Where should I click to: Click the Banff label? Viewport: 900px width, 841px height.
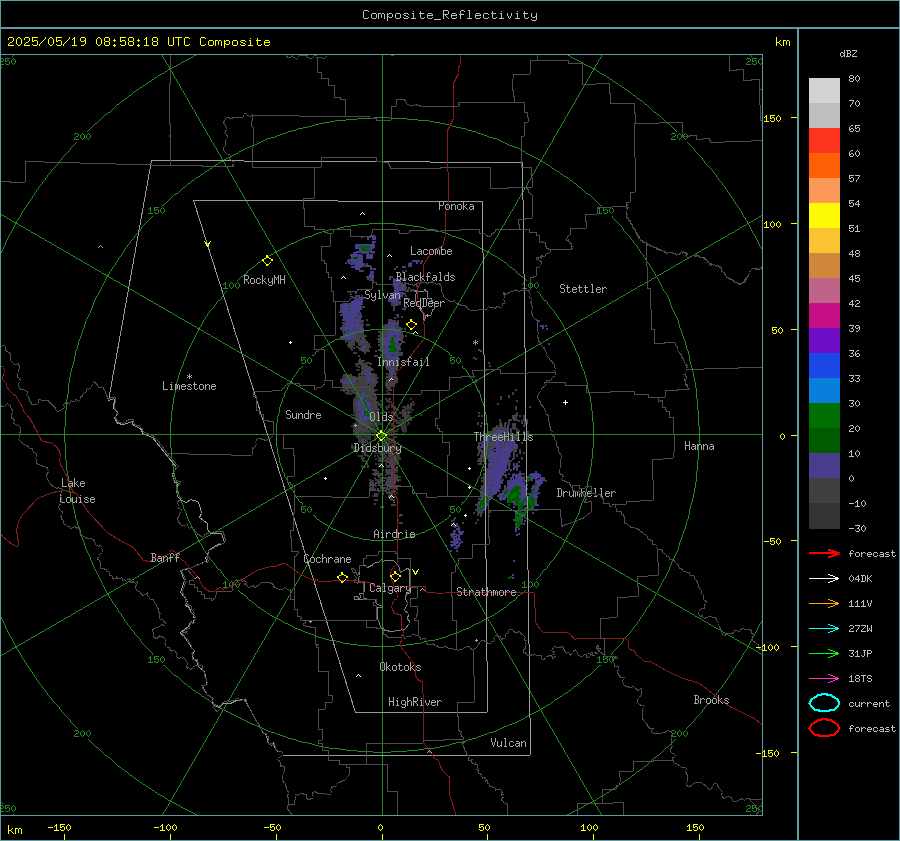(165, 557)
